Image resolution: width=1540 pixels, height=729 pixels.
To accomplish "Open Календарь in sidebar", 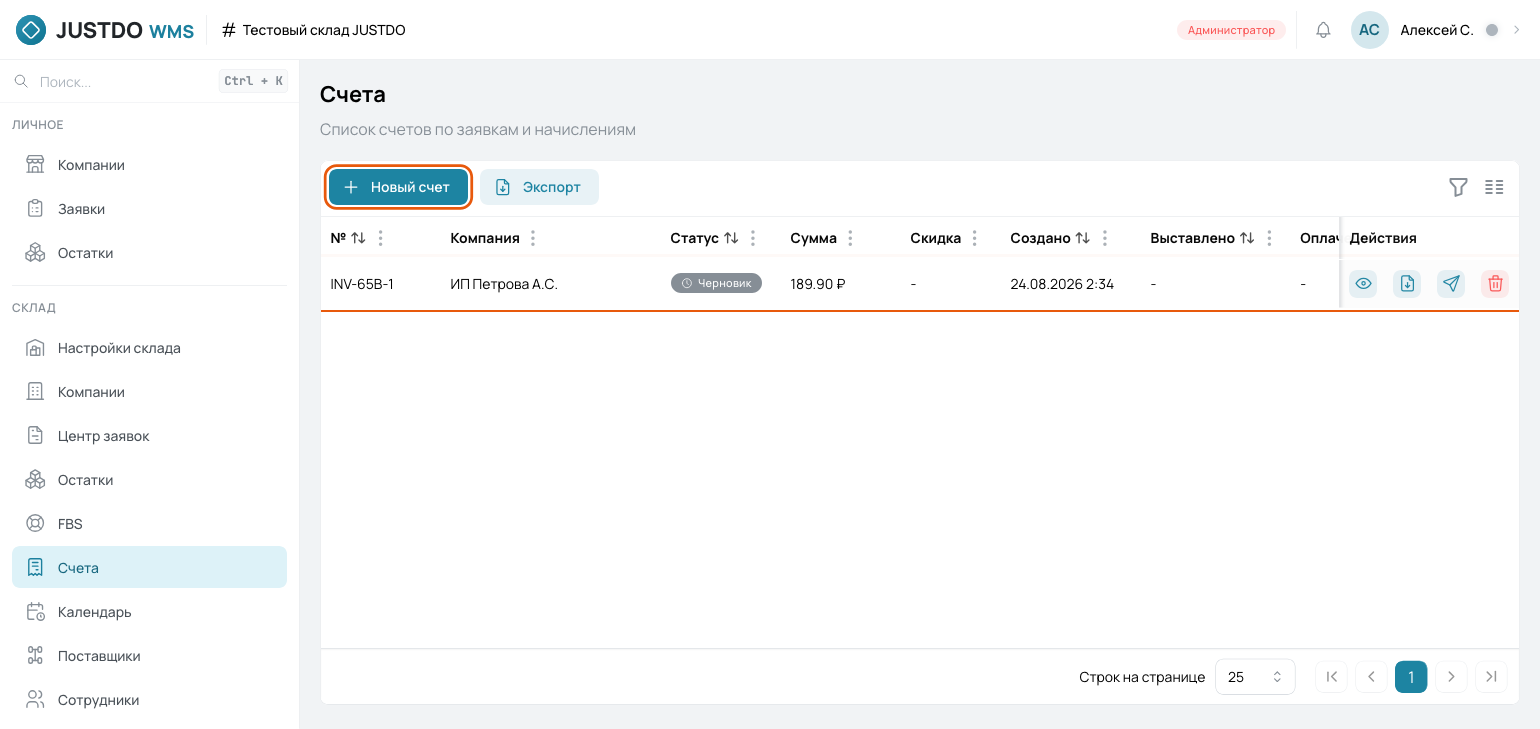I will (149, 612).
